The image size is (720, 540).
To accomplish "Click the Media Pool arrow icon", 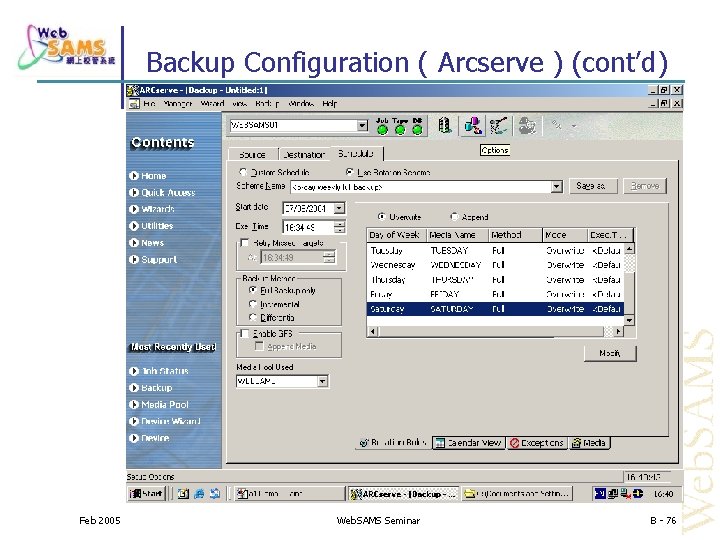I will [134, 405].
